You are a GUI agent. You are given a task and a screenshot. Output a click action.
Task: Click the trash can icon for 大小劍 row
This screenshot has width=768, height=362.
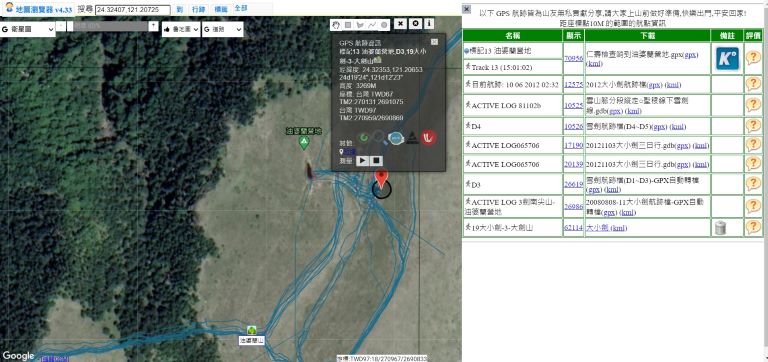pos(720,228)
